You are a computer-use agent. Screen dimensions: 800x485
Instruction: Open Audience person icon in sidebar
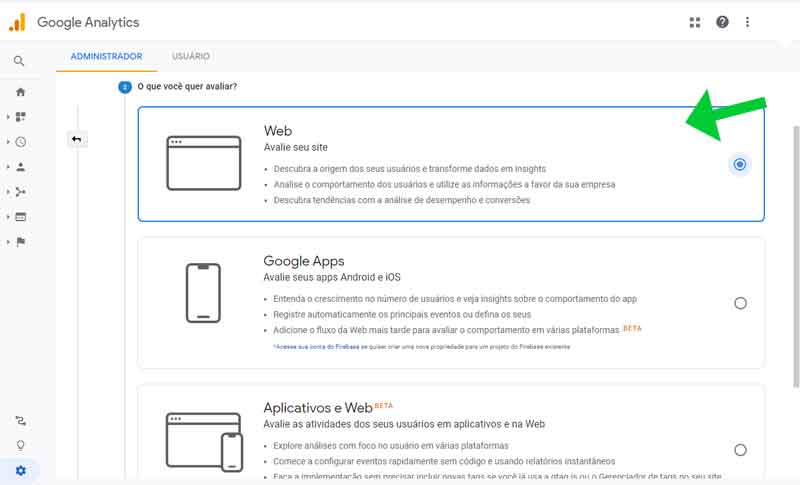click(x=20, y=167)
